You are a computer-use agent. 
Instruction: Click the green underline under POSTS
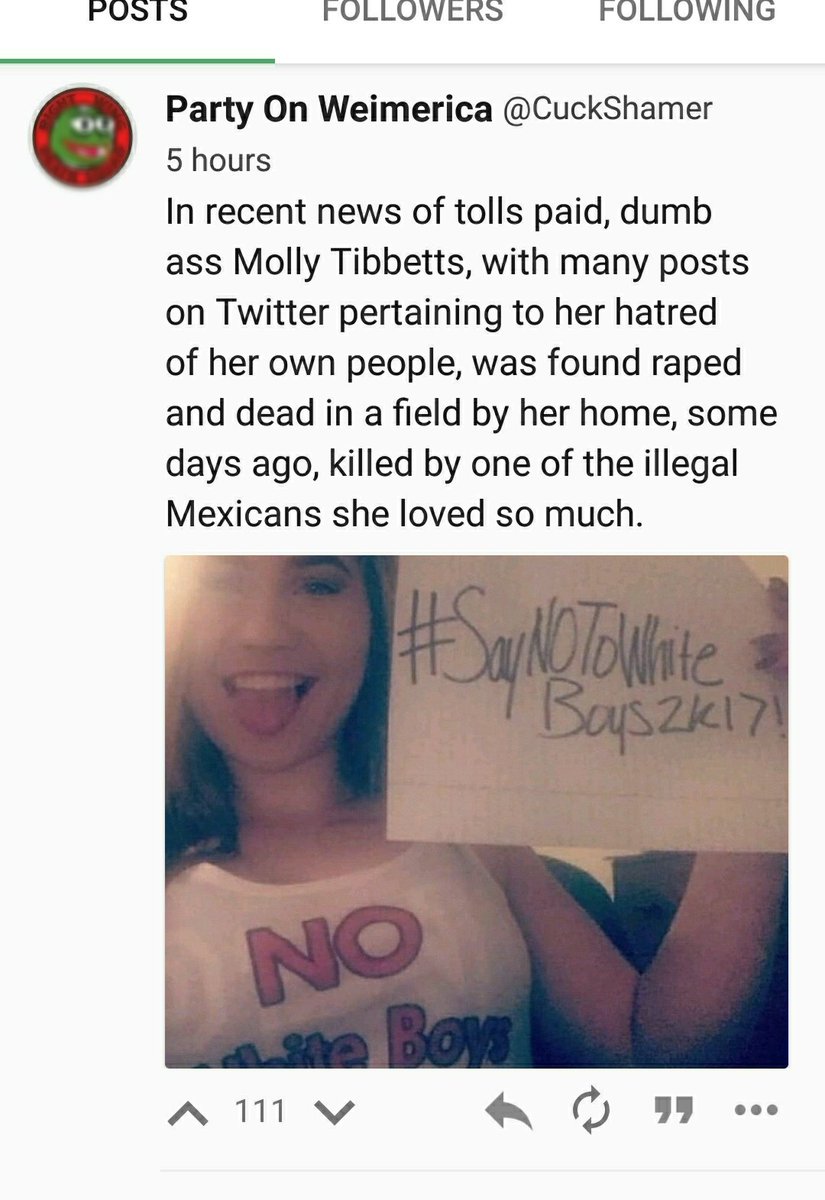pos(137,60)
